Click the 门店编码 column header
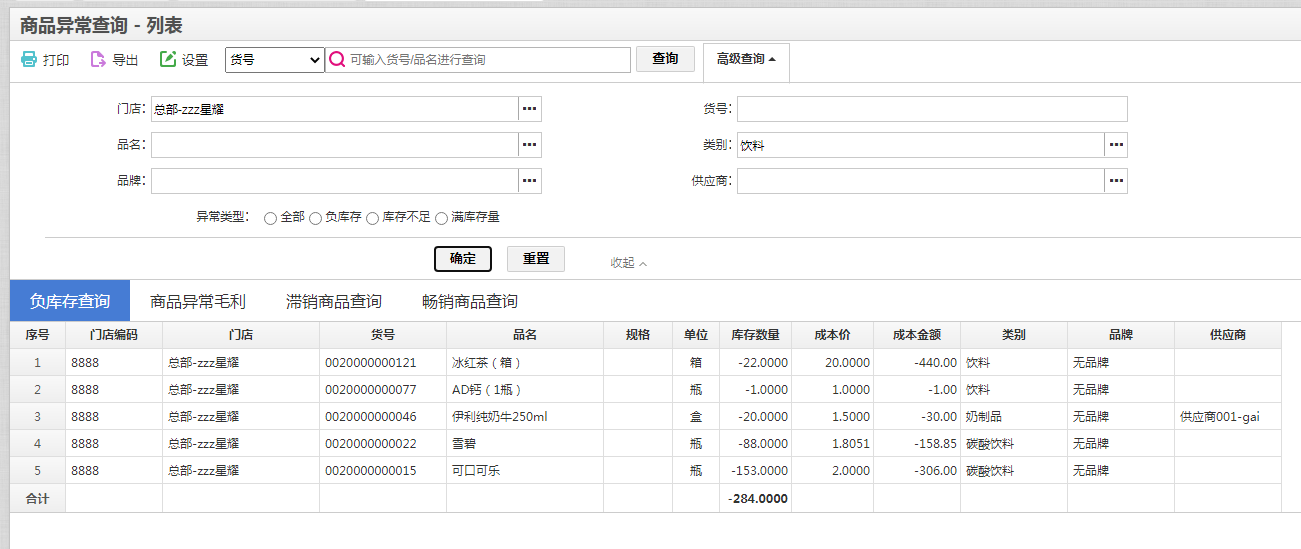Screen dimensions: 1301x549 click(113, 335)
